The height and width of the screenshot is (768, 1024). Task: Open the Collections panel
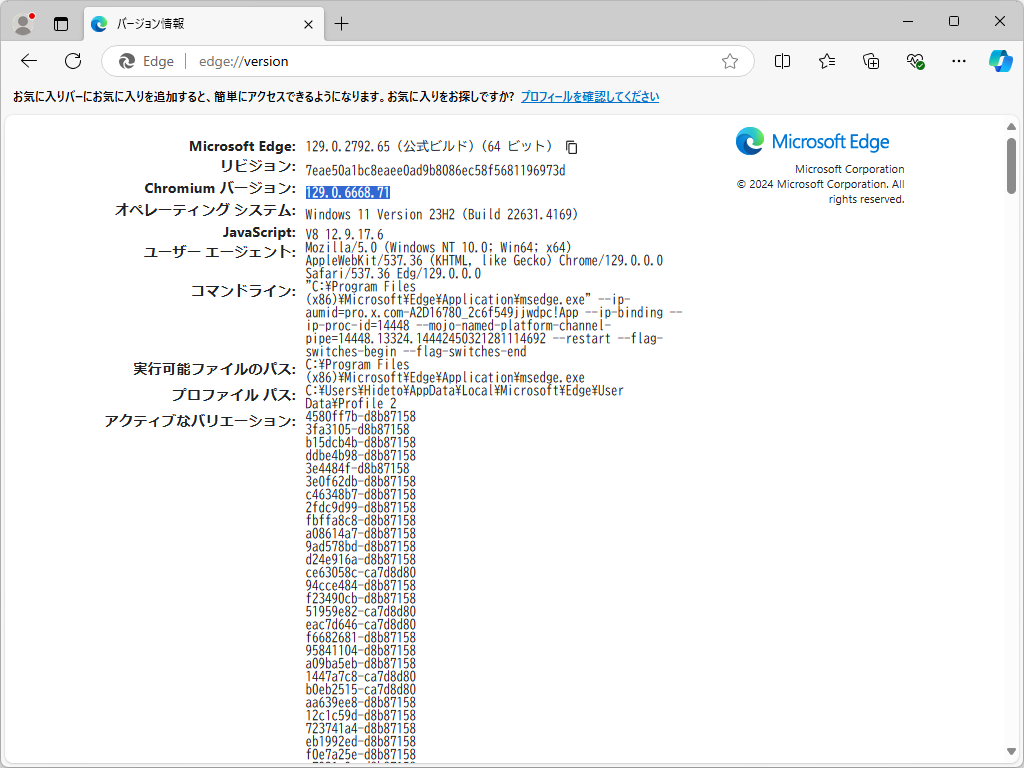pos(870,61)
